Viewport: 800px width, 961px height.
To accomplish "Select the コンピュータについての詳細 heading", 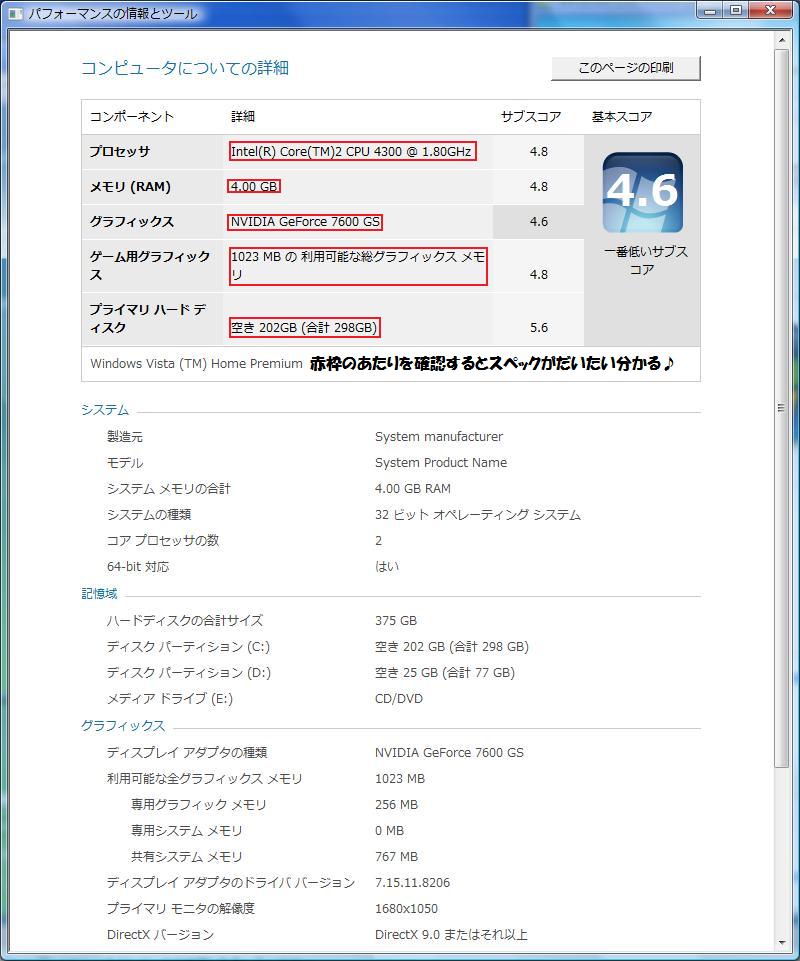I will [x=185, y=68].
